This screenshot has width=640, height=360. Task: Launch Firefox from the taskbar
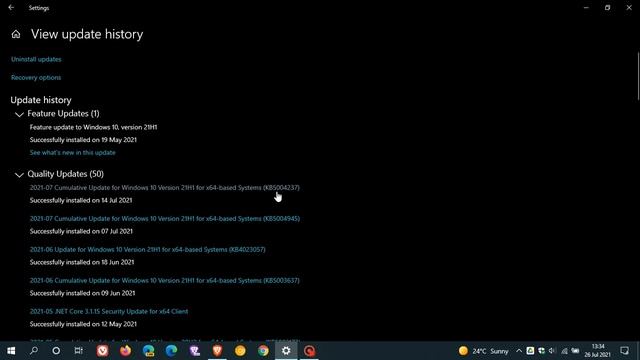125,351
